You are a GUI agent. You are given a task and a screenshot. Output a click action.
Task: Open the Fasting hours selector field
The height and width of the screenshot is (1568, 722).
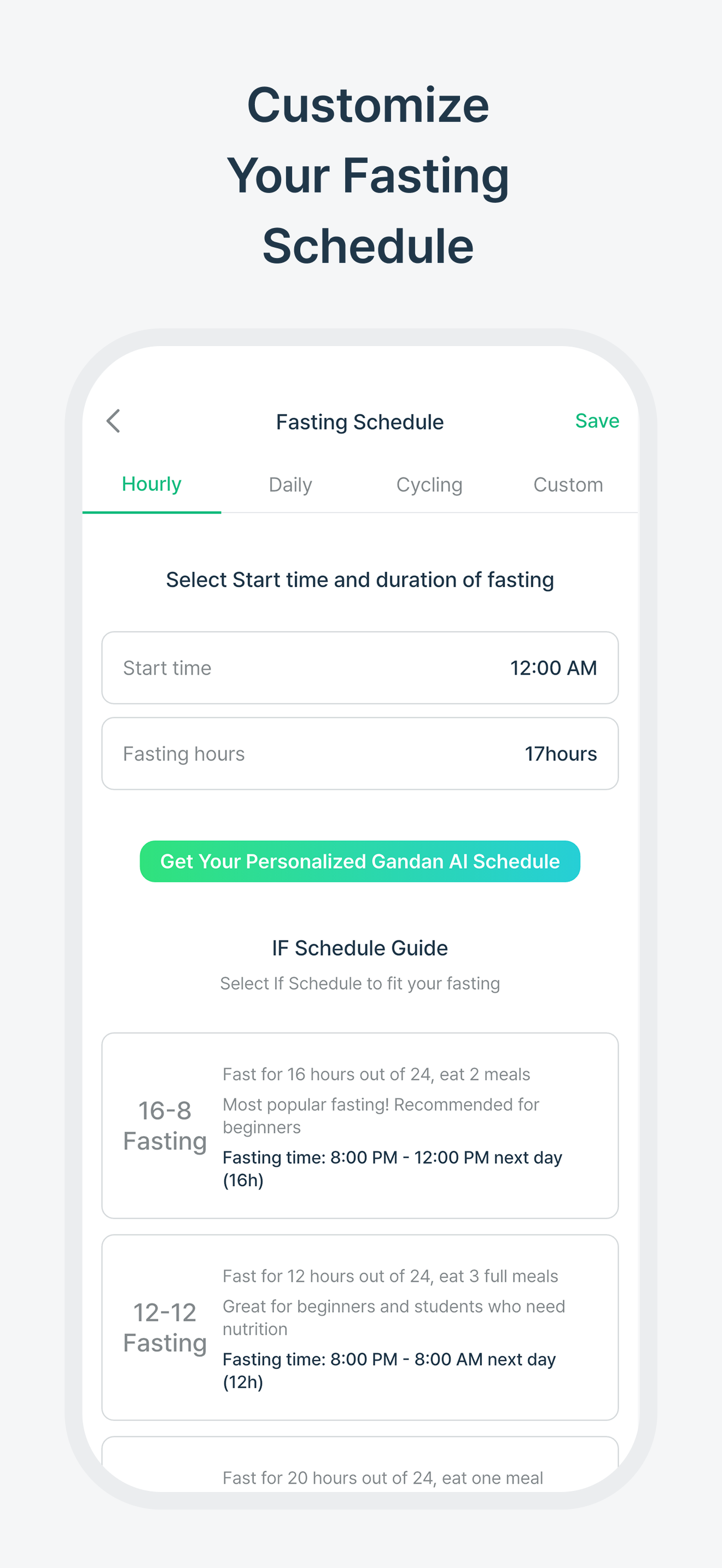pos(360,754)
